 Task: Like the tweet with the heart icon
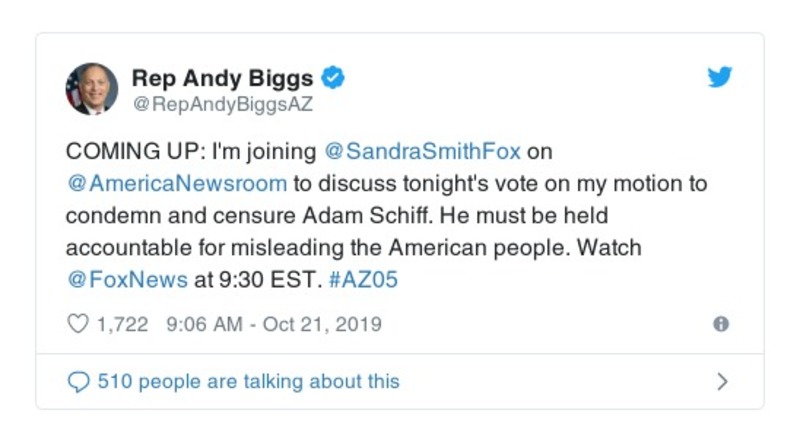pyautogui.click(x=77, y=324)
